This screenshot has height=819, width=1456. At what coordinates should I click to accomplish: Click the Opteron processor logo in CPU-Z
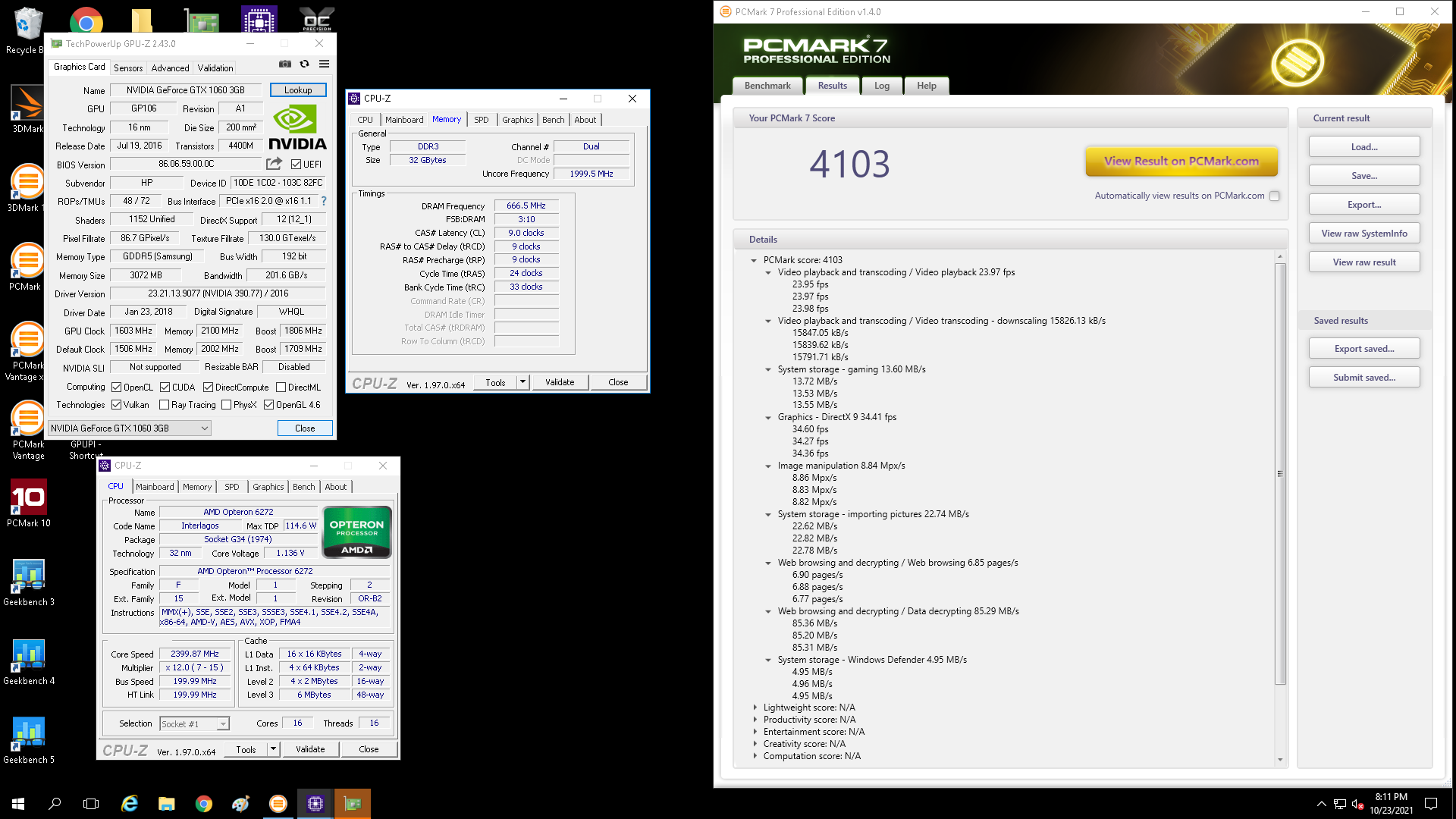[x=357, y=532]
